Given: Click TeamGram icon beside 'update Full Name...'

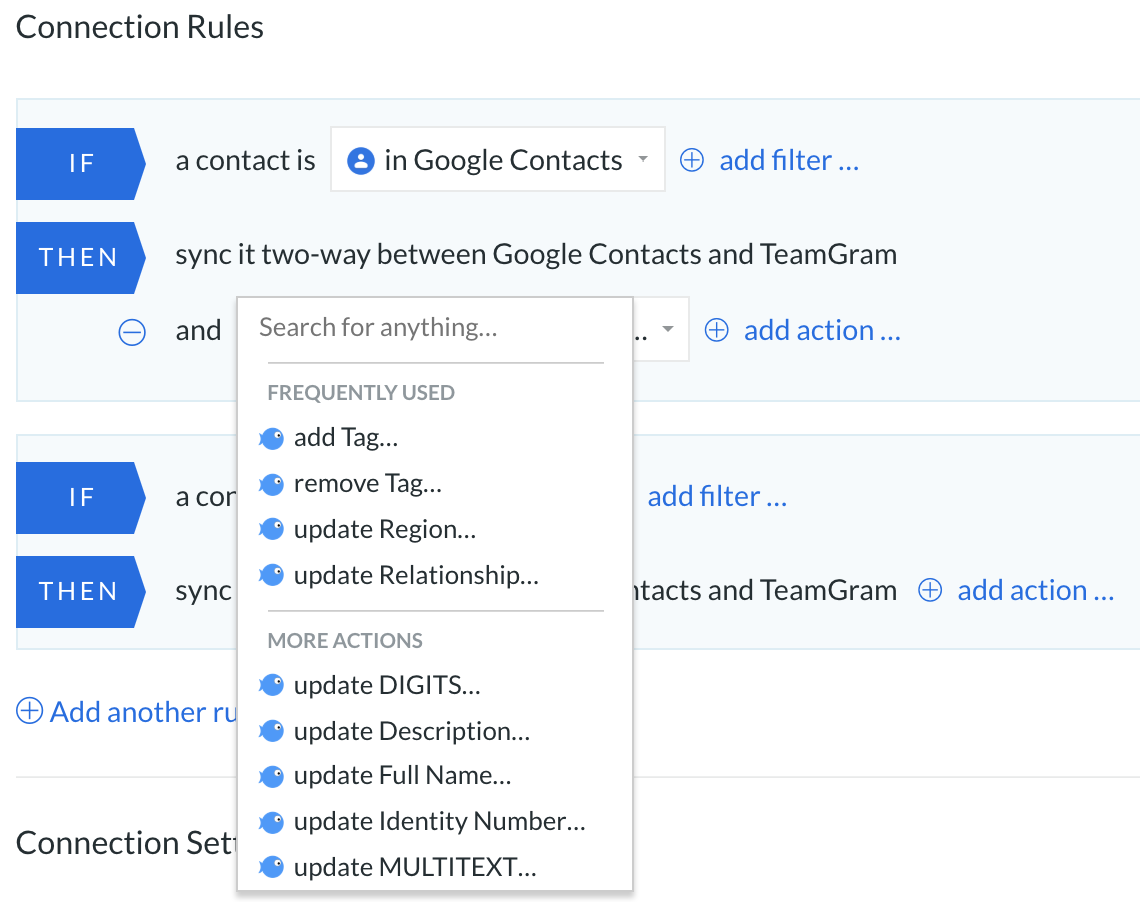Looking at the screenshot, I should pyautogui.click(x=271, y=776).
